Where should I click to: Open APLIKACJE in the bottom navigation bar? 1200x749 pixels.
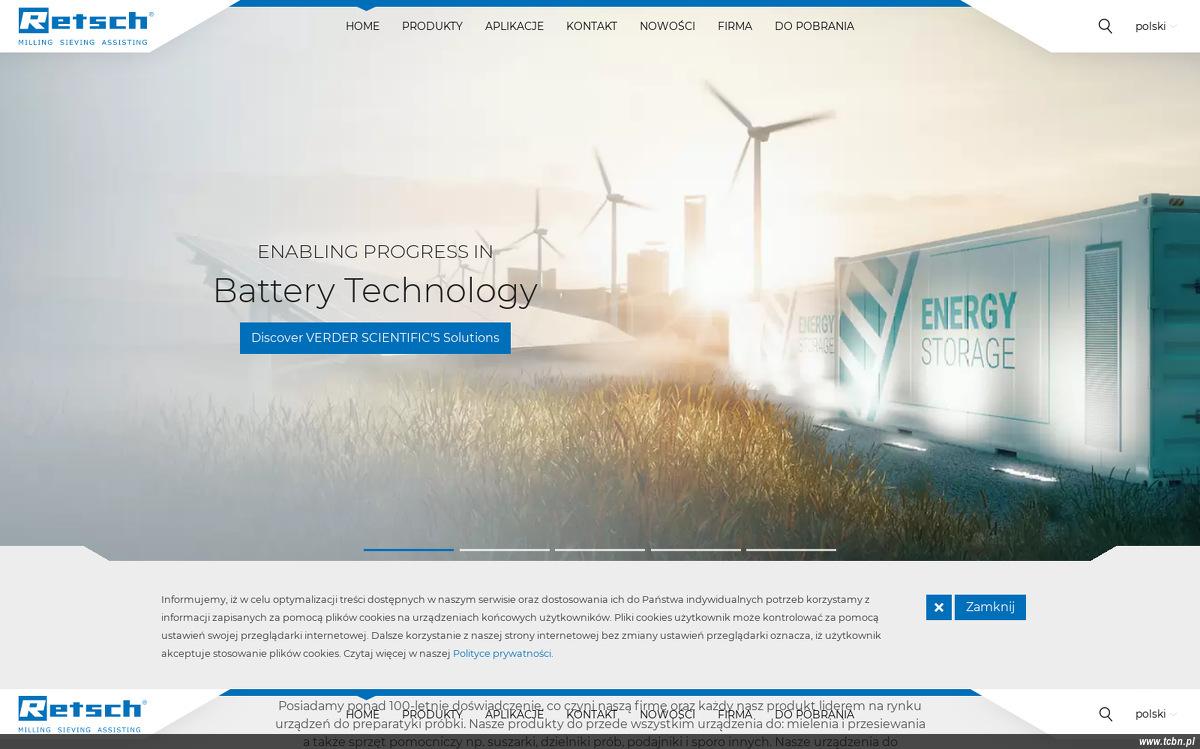pos(514,714)
